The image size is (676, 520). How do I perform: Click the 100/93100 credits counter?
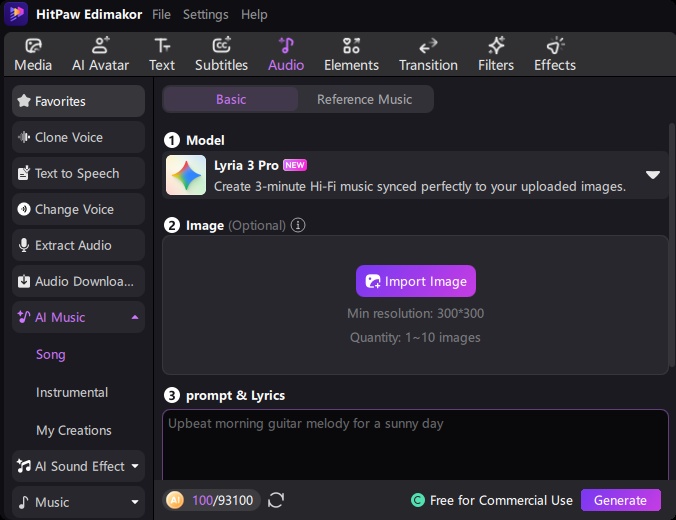(x=222, y=500)
